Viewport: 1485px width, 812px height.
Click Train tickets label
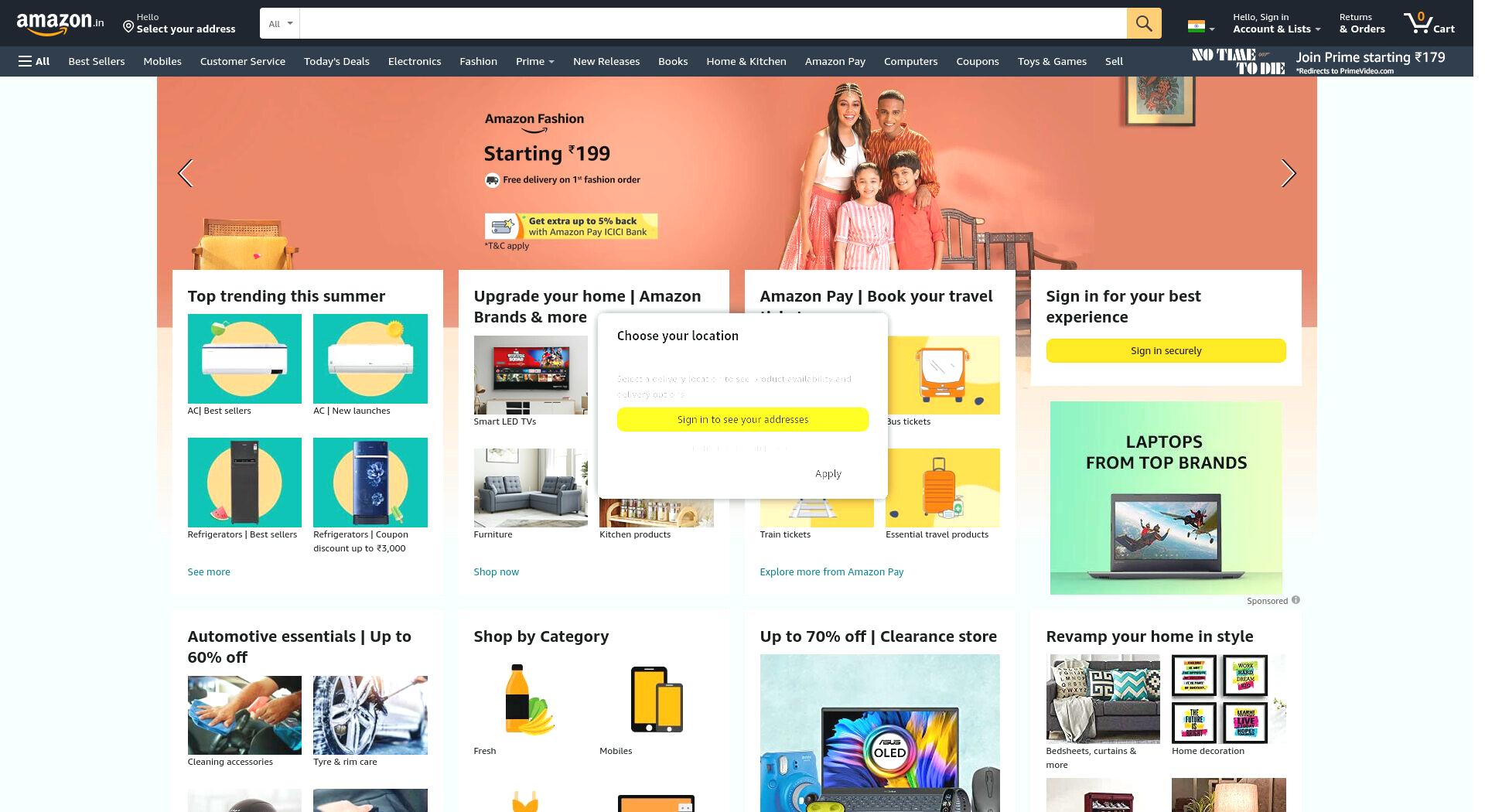pos(785,534)
